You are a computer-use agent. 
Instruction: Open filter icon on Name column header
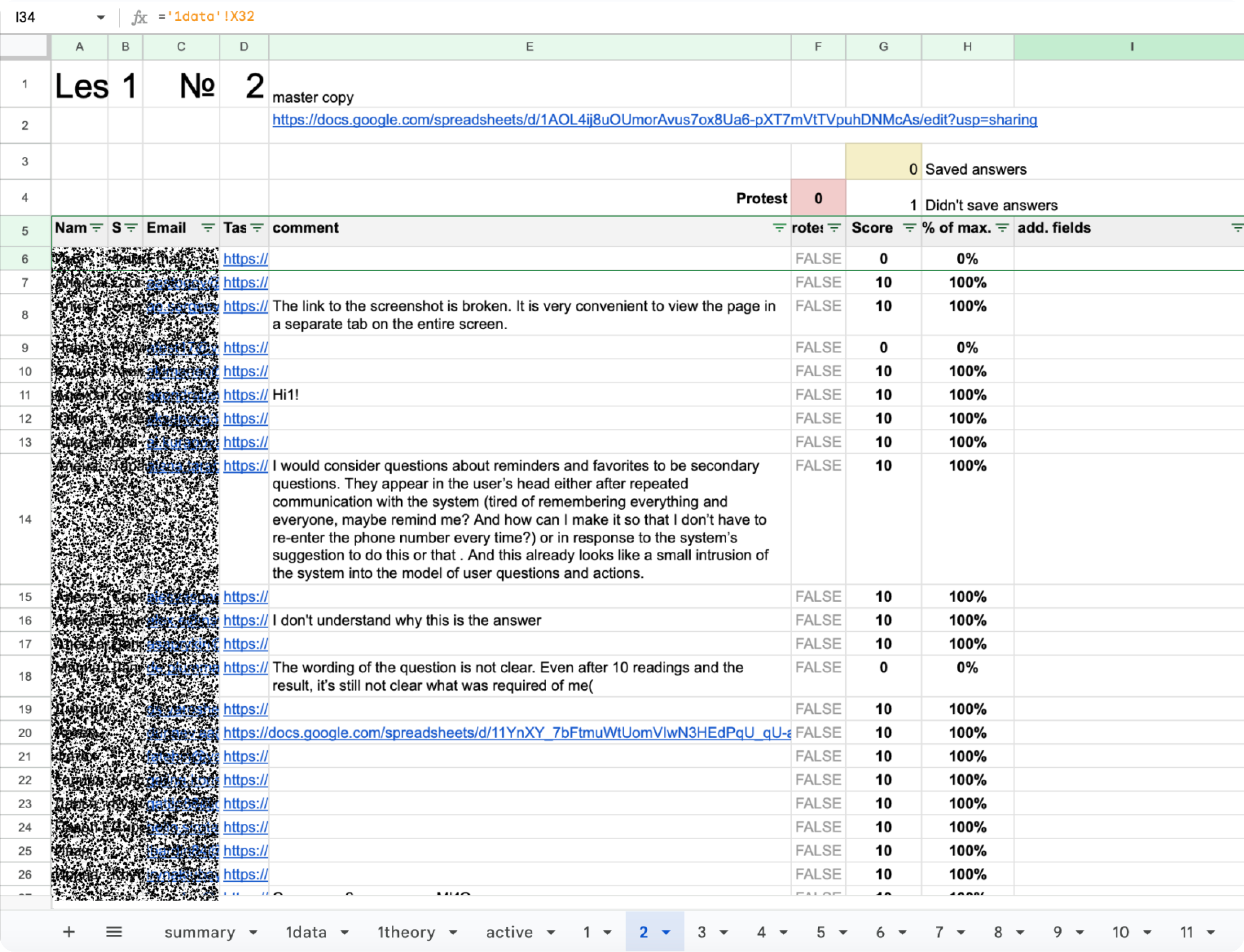(97, 228)
